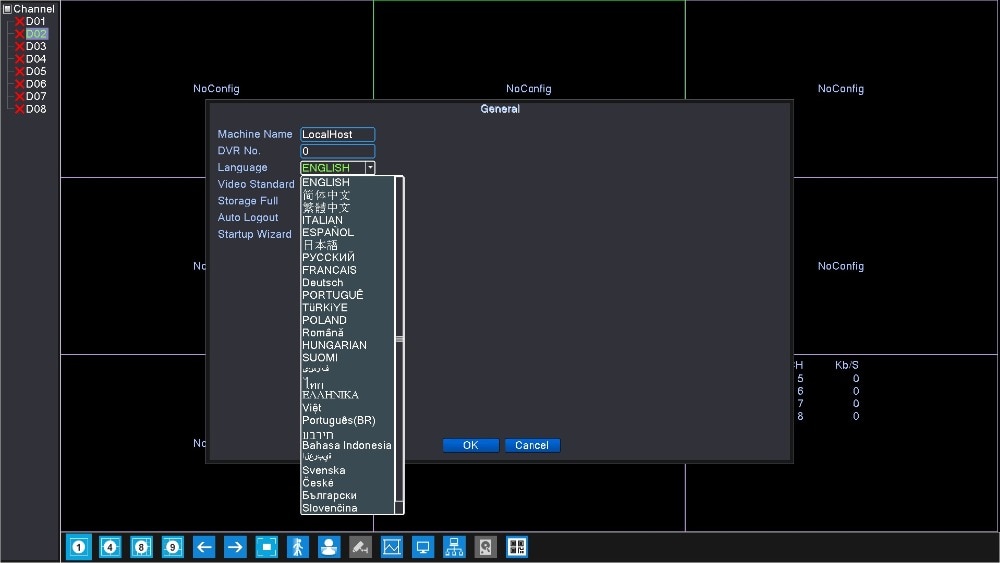
Task: Click the OK button
Action: [471, 446]
